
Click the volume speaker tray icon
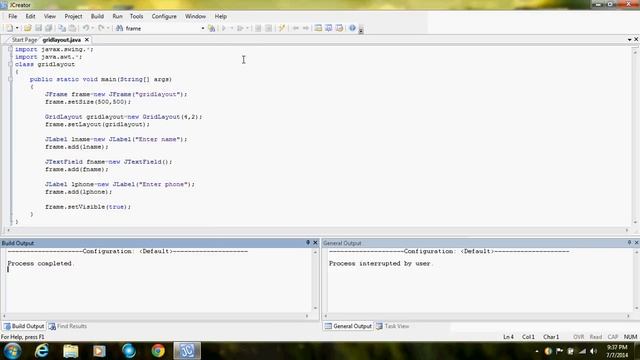click(x=593, y=351)
